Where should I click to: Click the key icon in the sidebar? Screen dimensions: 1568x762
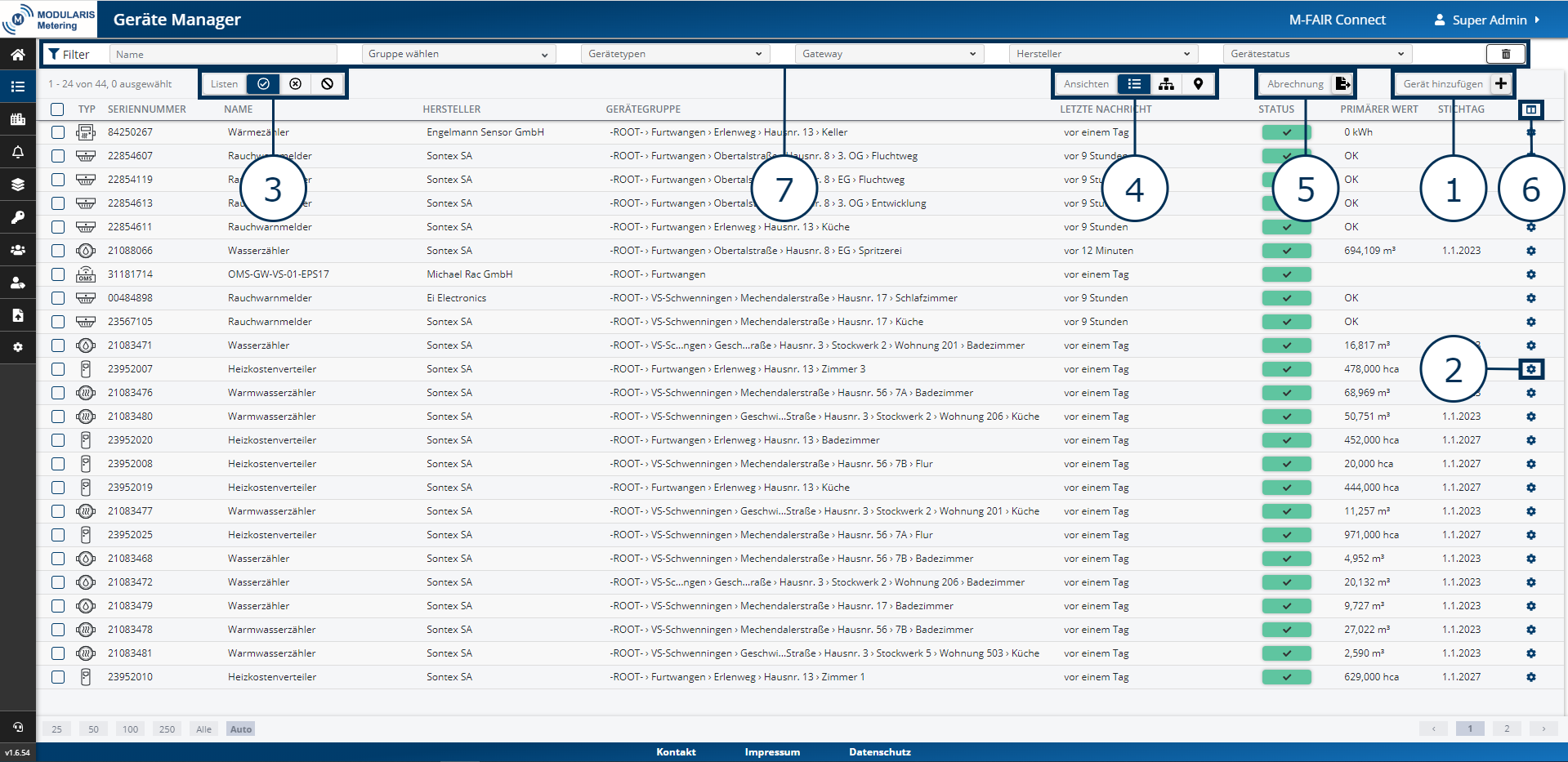[17, 217]
